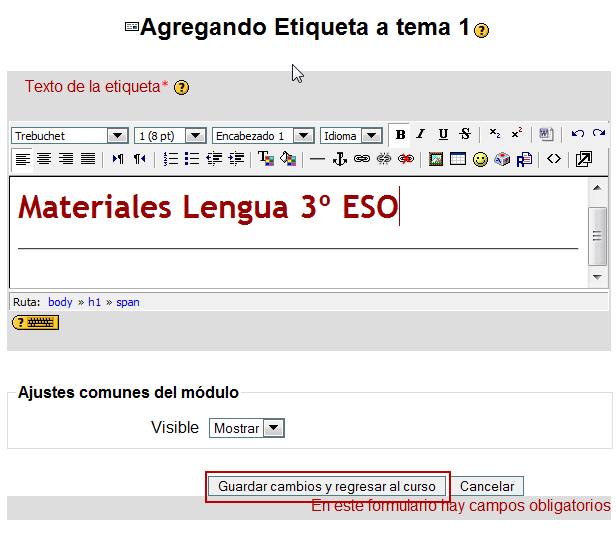Screen dimensions: 616x534
Task: Insert a smiley emoticon
Action: (x=480, y=159)
